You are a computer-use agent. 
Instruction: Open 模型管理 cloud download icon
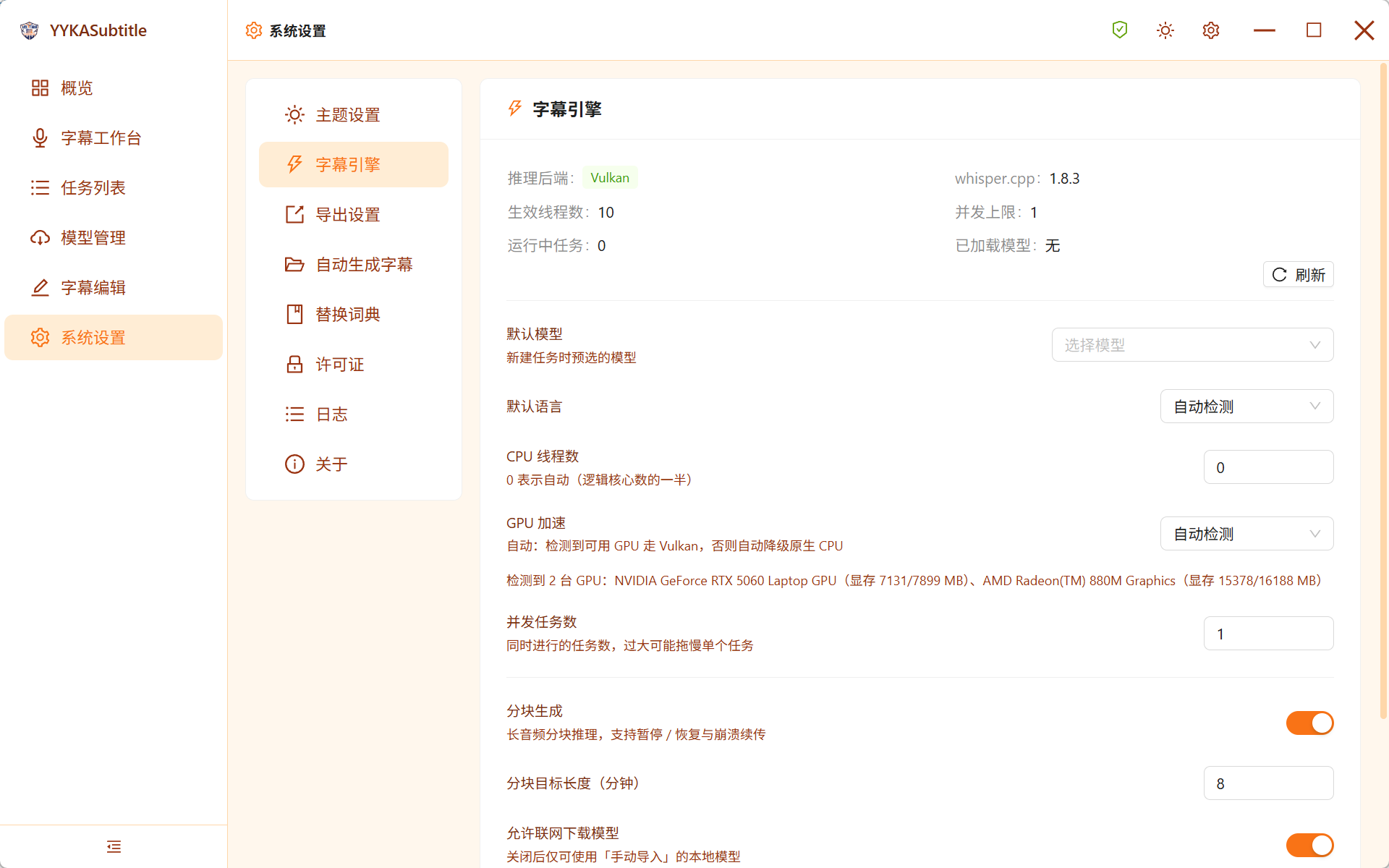tap(40, 238)
